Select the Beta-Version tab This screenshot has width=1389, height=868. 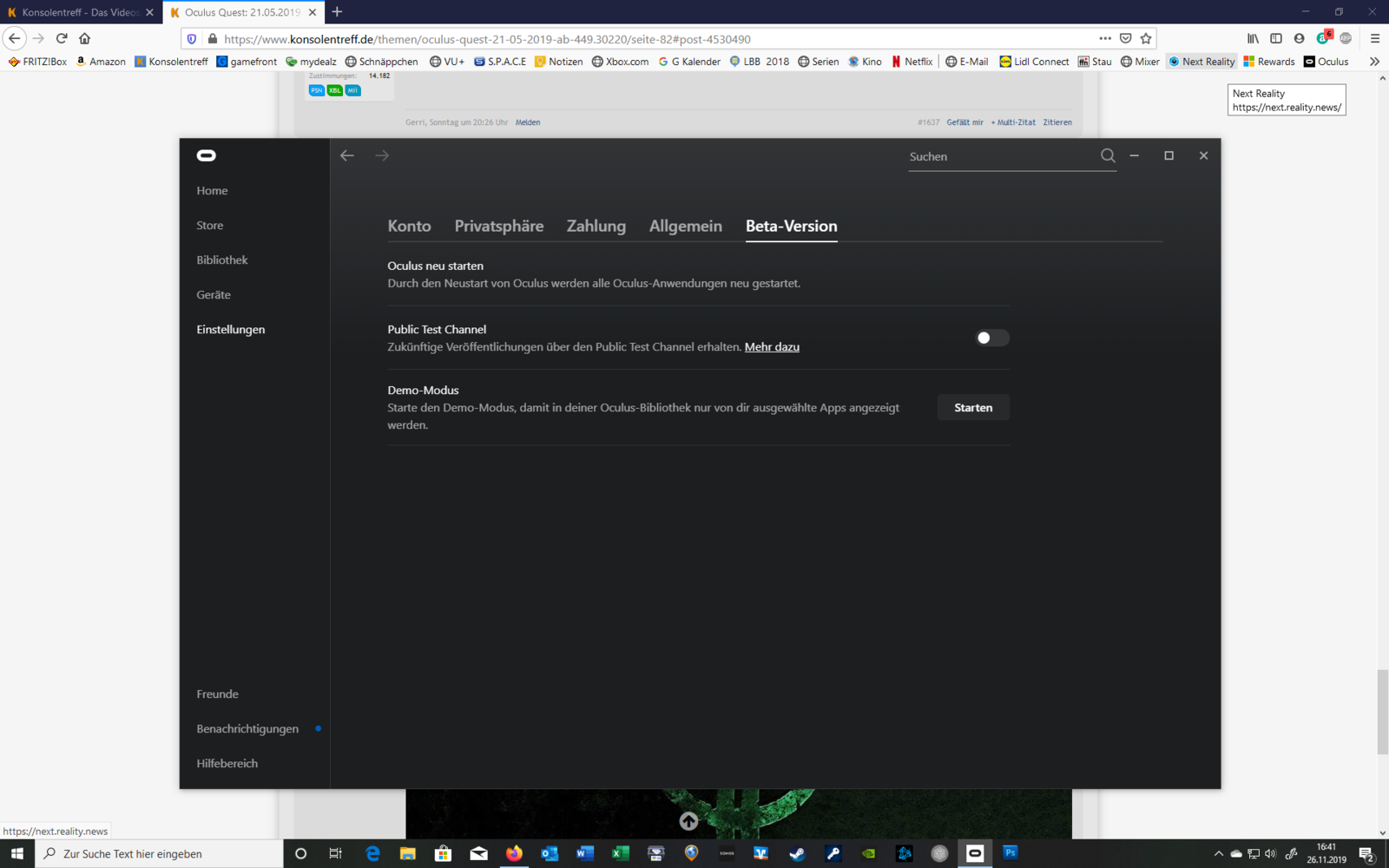tap(792, 226)
